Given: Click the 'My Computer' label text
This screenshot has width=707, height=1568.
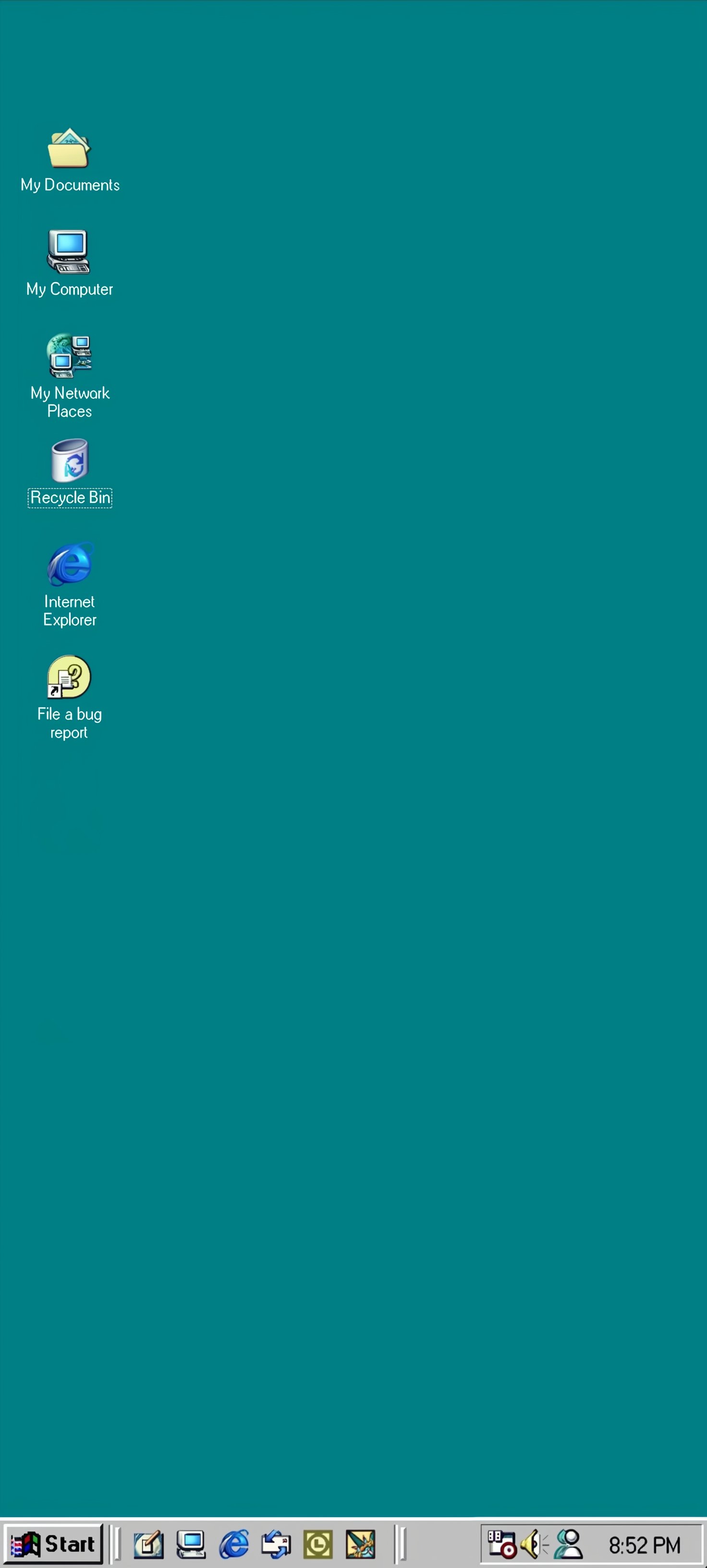Looking at the screenshot, I should pos(69,289).
